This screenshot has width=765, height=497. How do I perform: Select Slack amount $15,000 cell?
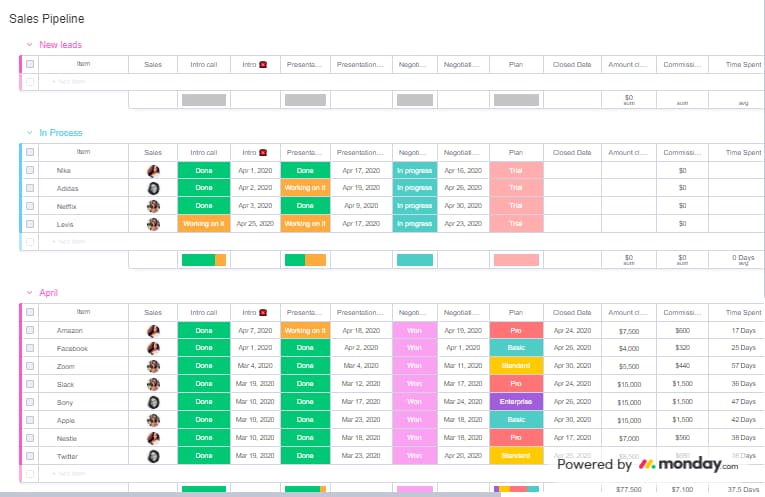[629, 384]
